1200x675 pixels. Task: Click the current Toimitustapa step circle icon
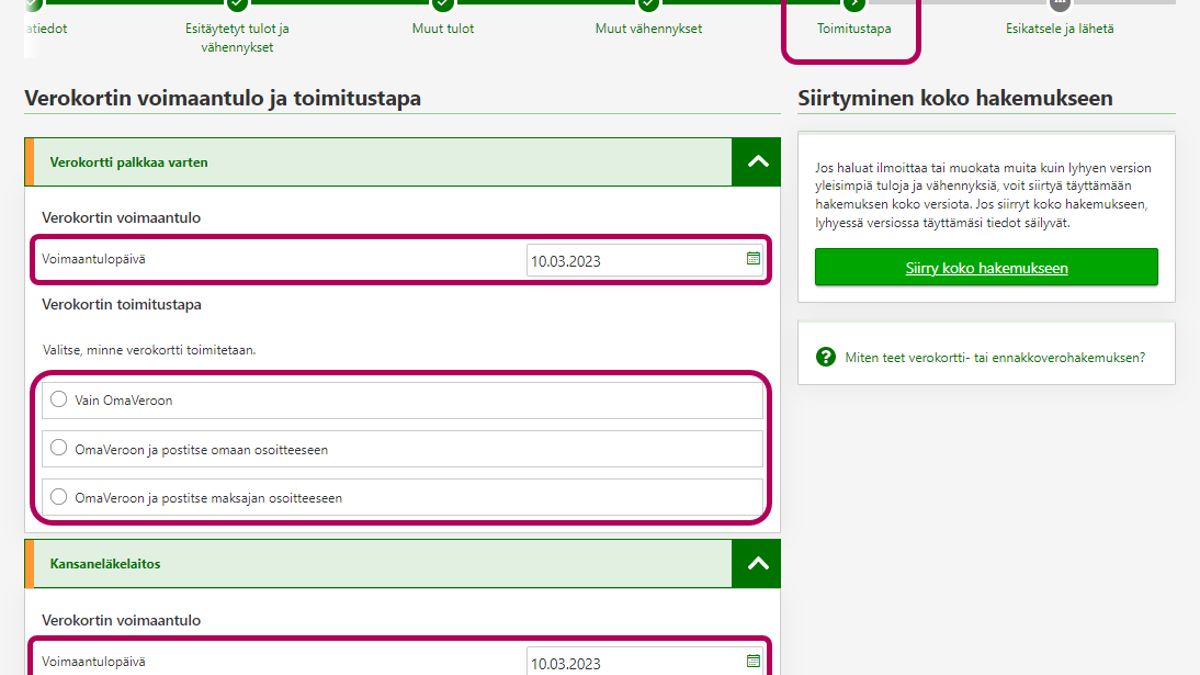pos(854,4)
